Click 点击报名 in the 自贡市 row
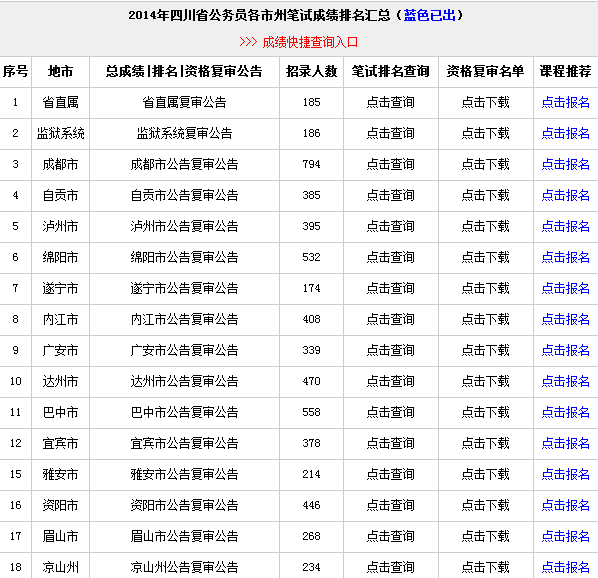 (x=566, y=195)
